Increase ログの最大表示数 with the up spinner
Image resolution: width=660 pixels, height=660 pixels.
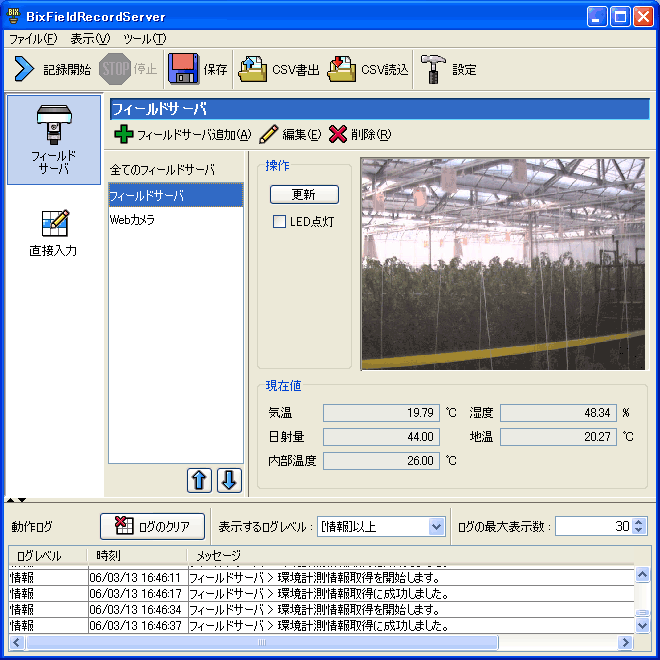click(x=639, y=521)
